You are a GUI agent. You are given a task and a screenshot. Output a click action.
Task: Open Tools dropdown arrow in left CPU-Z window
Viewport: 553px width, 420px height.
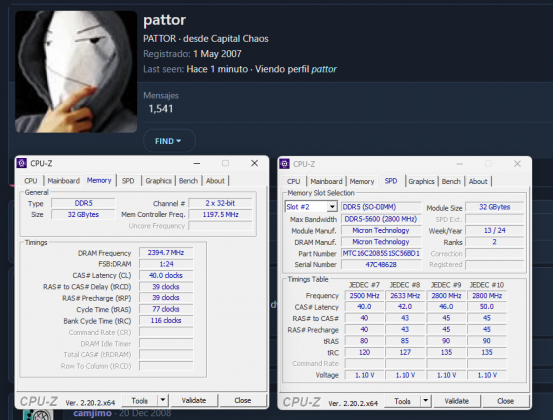pyautogui.click(x=163, y=400)
